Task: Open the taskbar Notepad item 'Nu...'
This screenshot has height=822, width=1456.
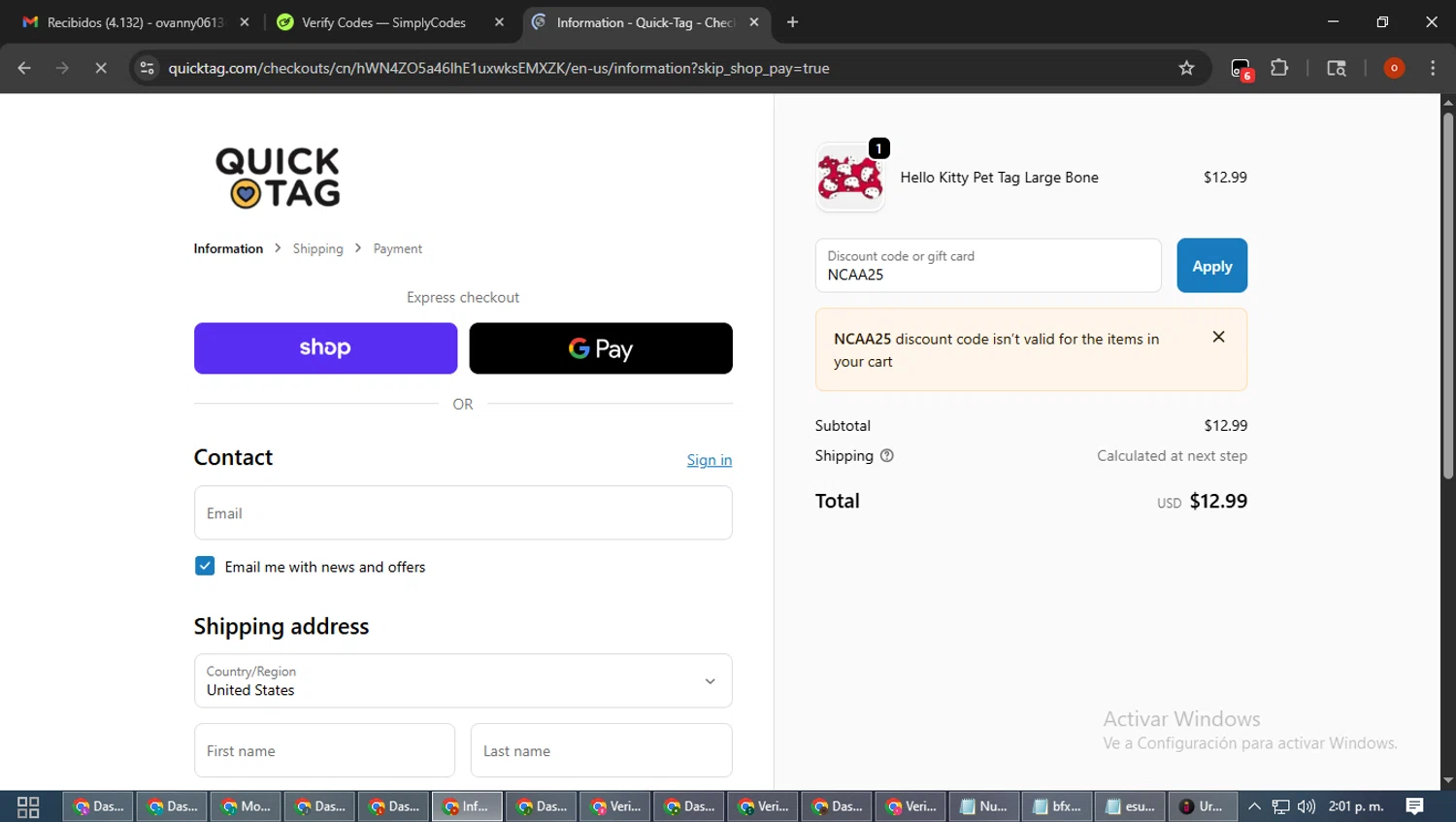Action: tap(984, 806)
